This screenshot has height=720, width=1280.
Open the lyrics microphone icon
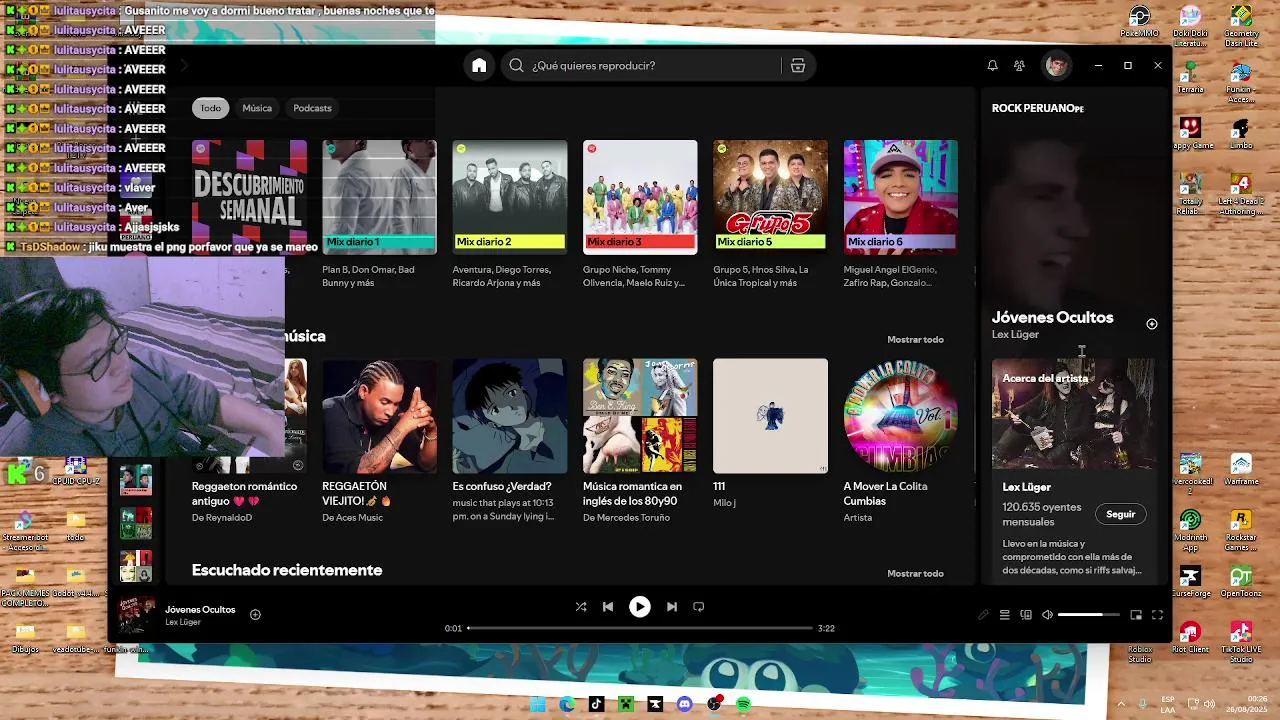coord(983,615)
